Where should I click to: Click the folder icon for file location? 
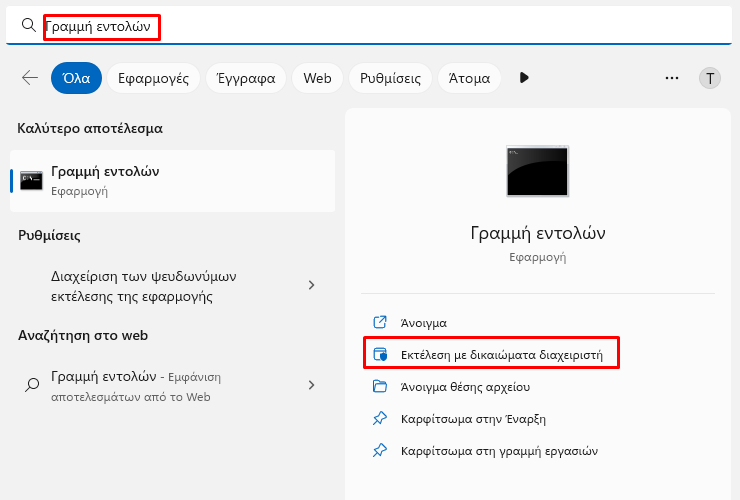click(380, 386)
